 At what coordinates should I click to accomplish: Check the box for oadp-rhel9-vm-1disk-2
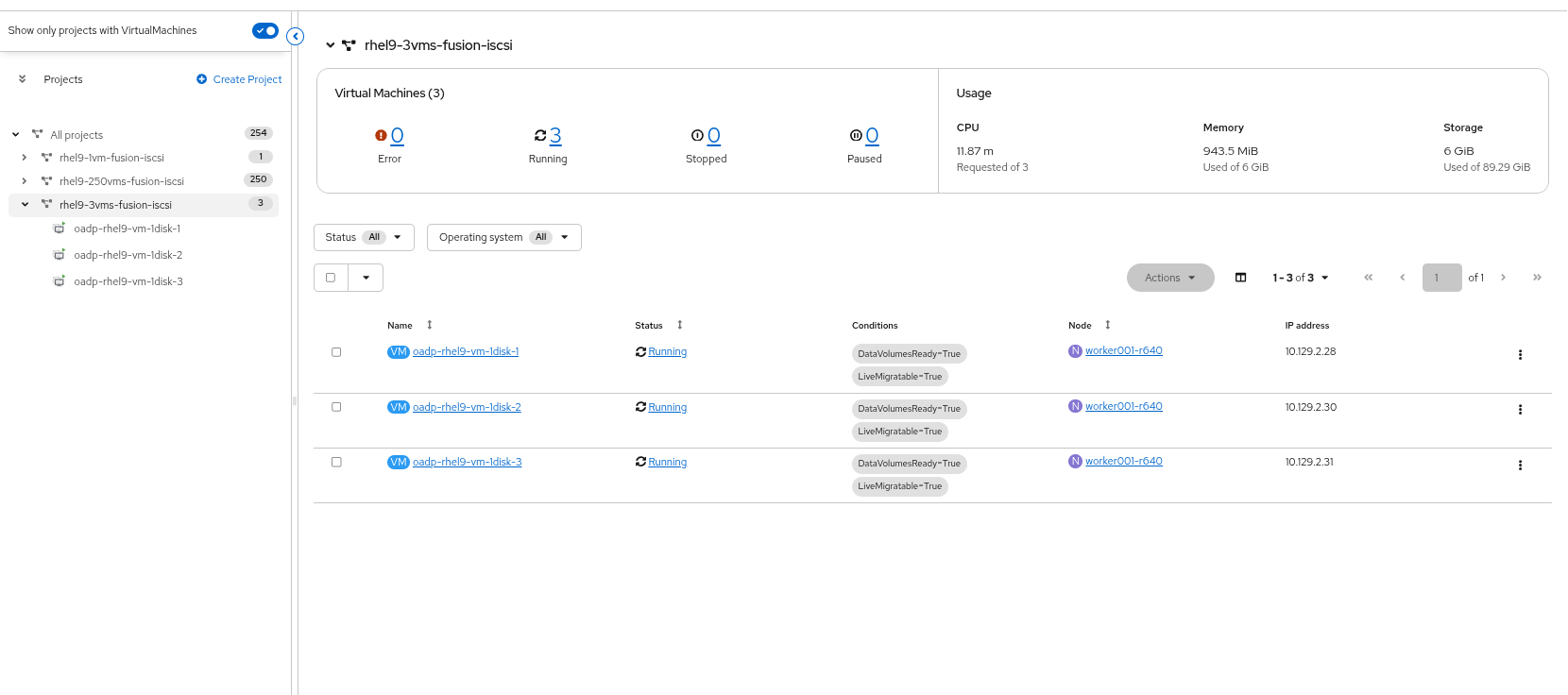(x=336, y=407)
